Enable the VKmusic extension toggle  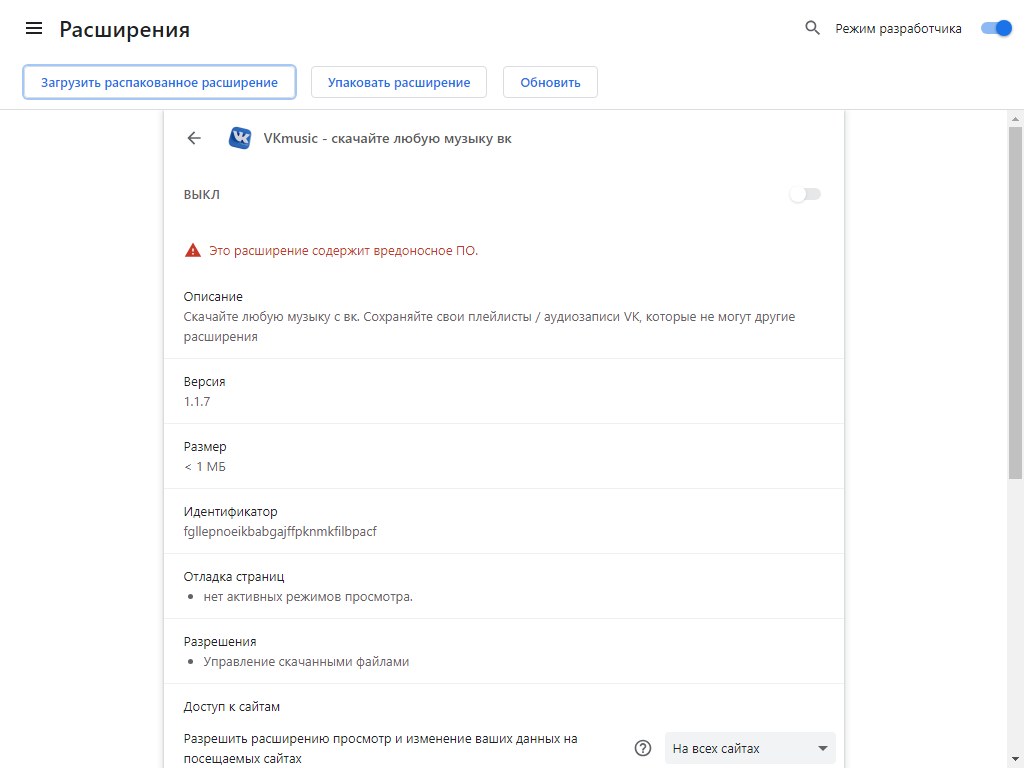[805, 194]
